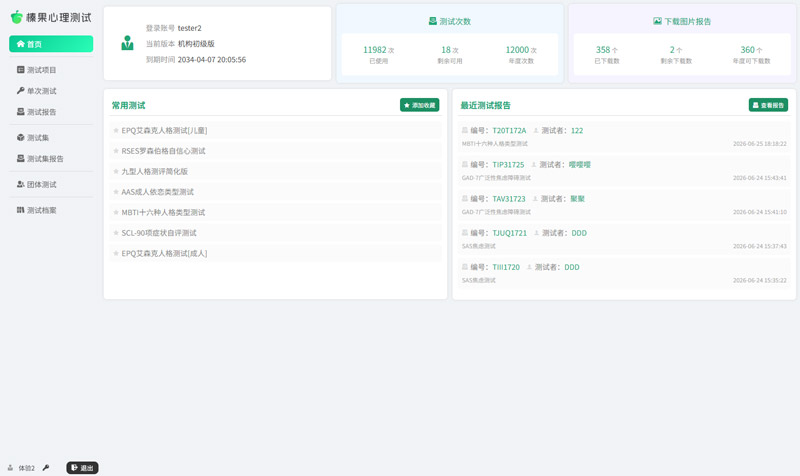
Task: Click the 11982次 已使用 count
Action: tap(379, 50)
